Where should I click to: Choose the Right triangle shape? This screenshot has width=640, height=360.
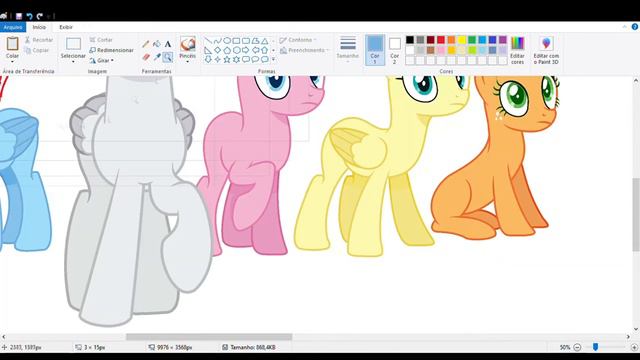click(208, 50)
